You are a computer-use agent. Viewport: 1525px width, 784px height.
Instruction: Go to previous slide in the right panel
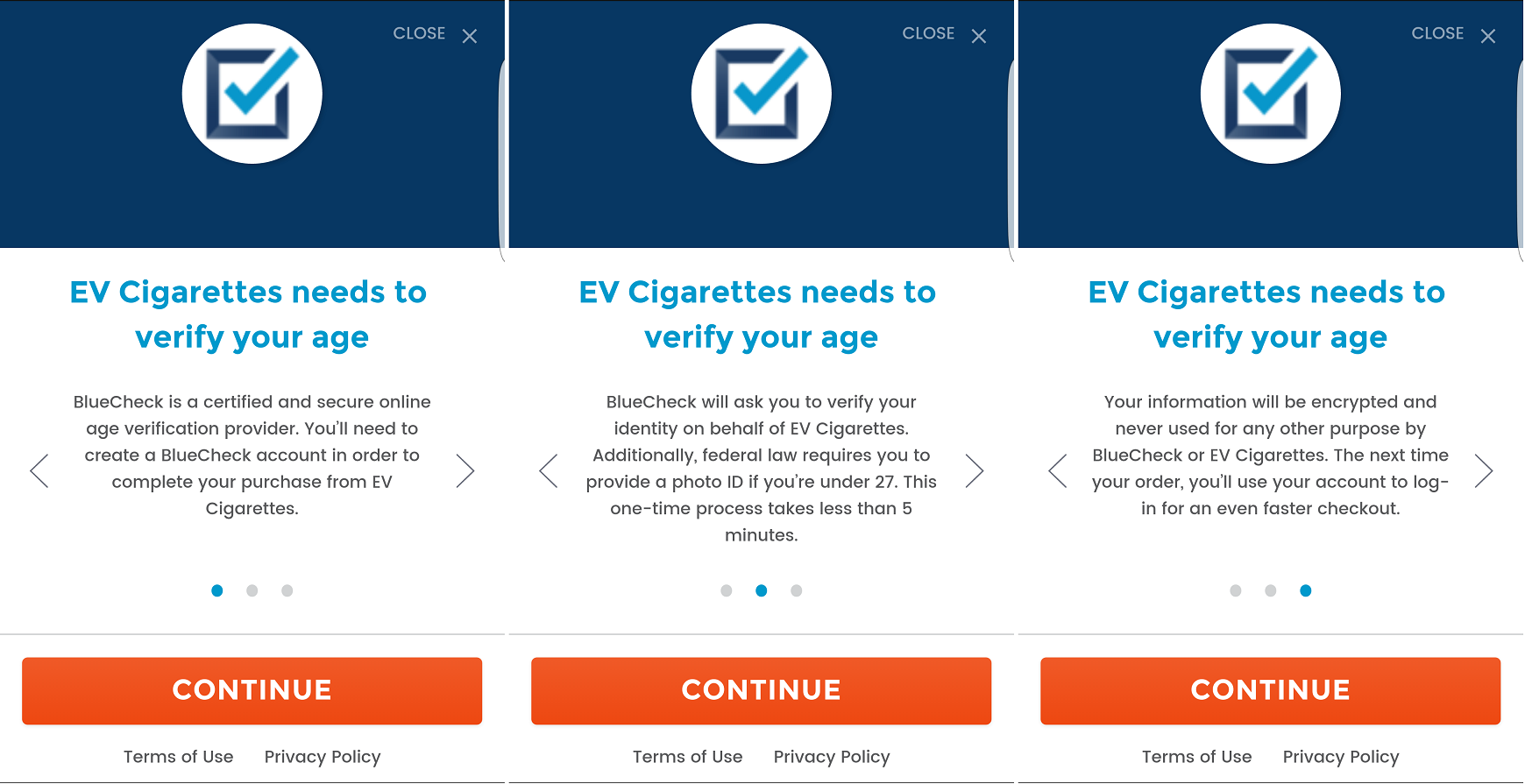click(x=1058, y=470)
